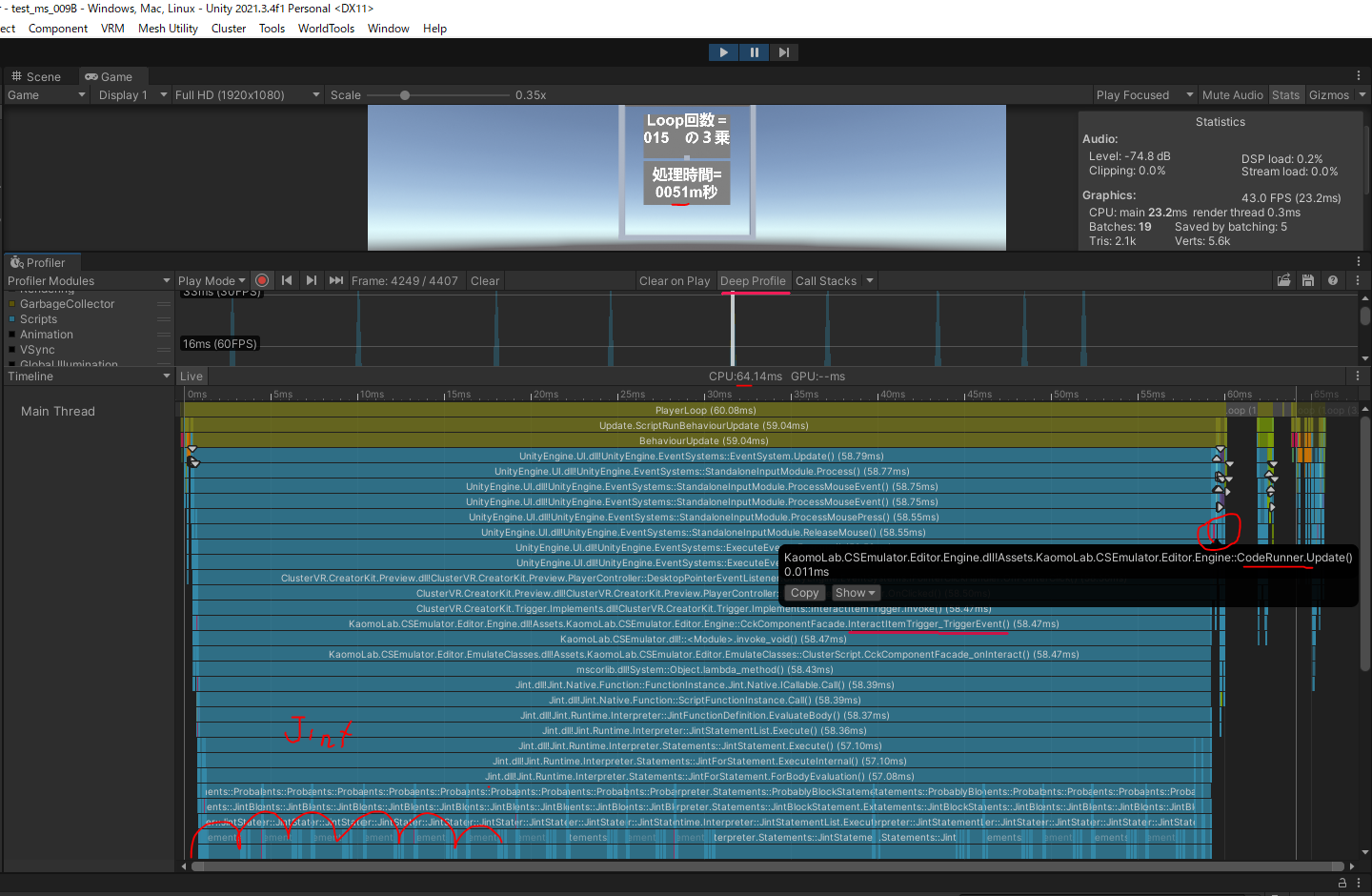1372x896 pixels.
Task: Open the WorldTools menu
Action: 326,28
